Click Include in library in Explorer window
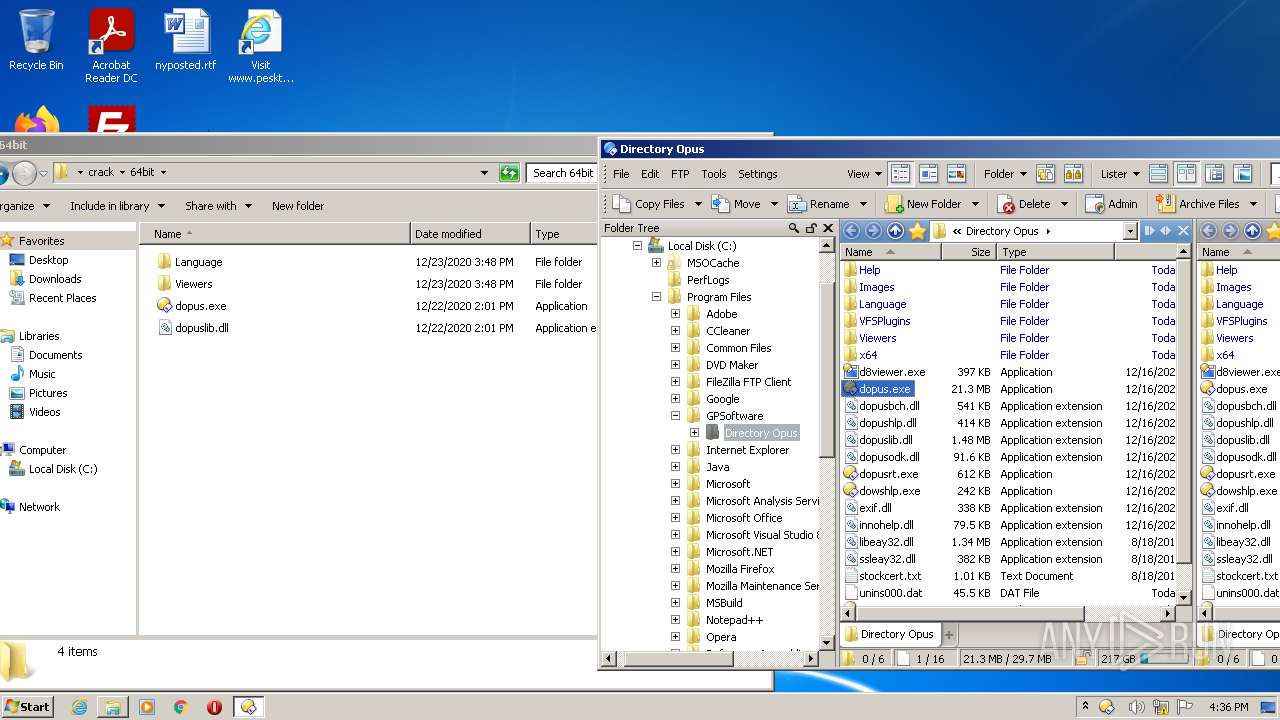Viewport: 1280px width, 720px height. [116, 206]
